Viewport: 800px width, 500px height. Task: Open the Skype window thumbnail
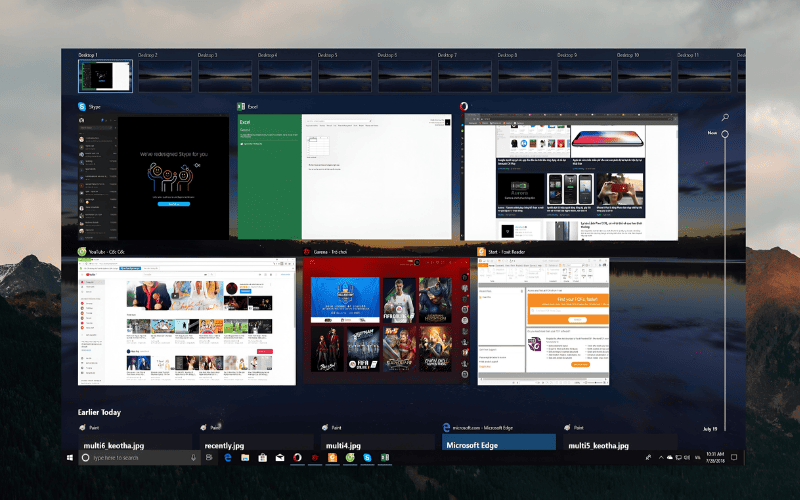tap(153, 177)
